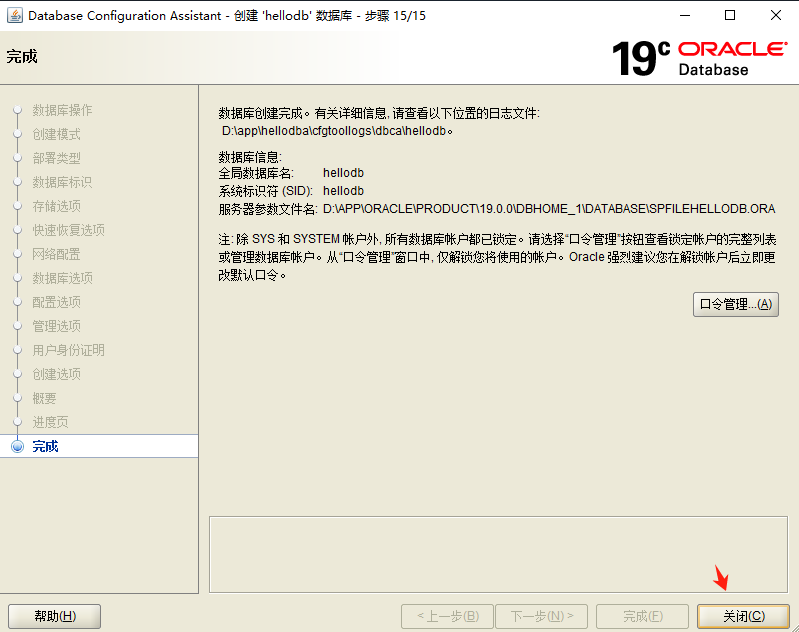The image size is (799, 632).
Task: Click the 上一步(B) back button
Action: (x=447, y=616)
